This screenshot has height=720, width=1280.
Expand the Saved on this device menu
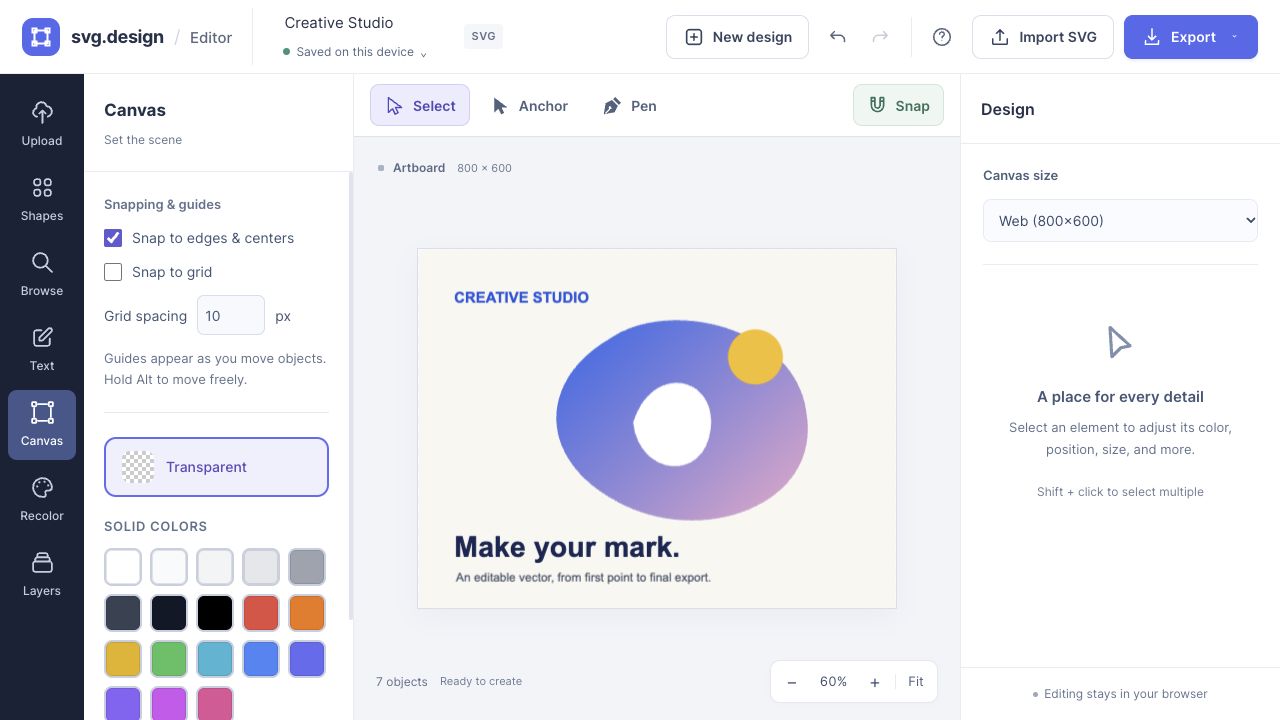click(355, 52)
